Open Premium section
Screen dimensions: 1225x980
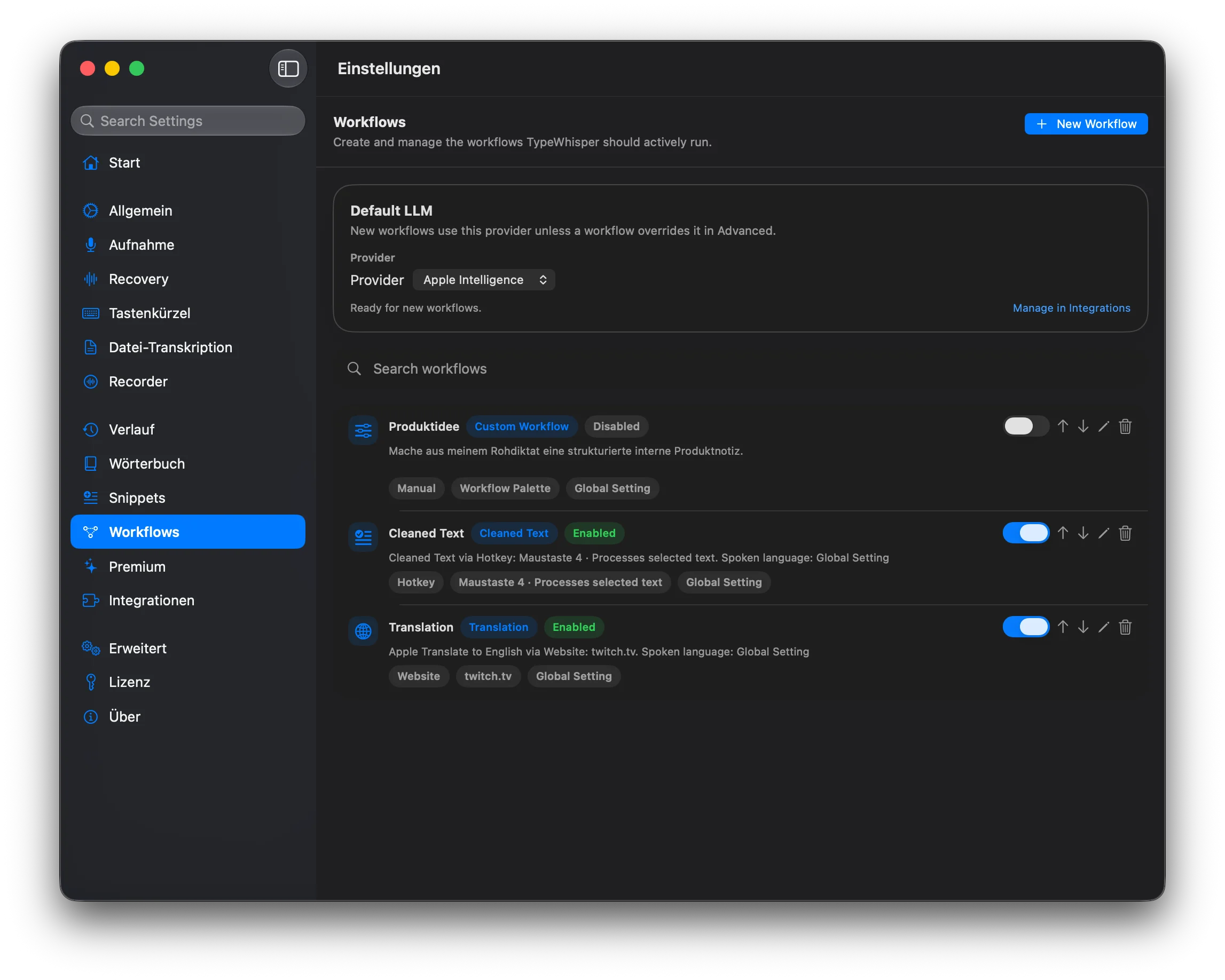(x=187, y=567)
